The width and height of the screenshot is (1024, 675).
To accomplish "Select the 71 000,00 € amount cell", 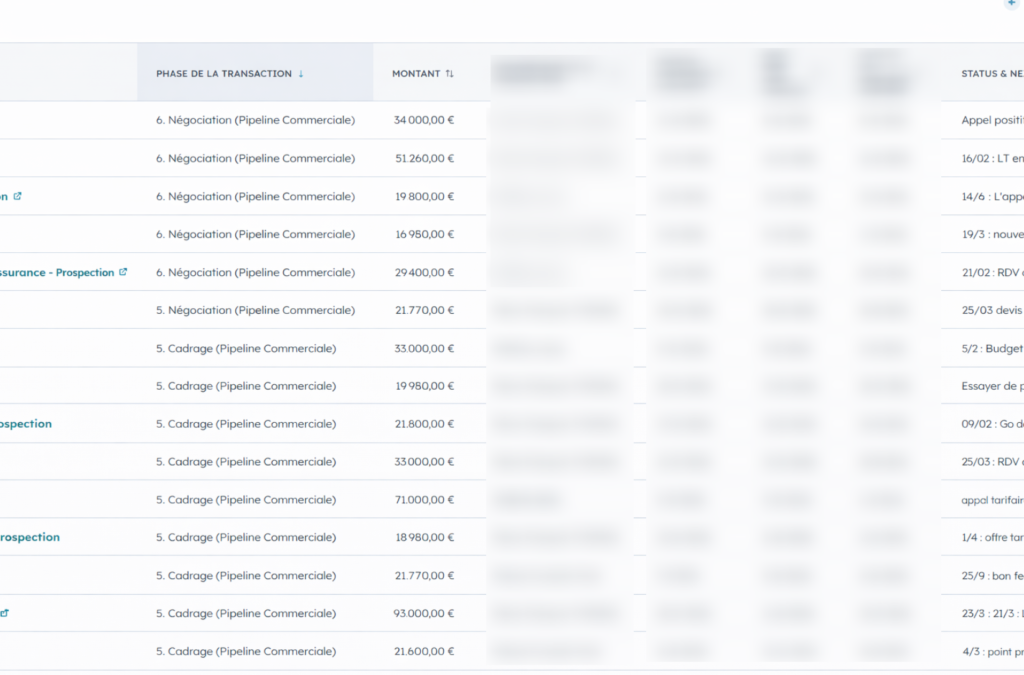I will pos(424,500).
